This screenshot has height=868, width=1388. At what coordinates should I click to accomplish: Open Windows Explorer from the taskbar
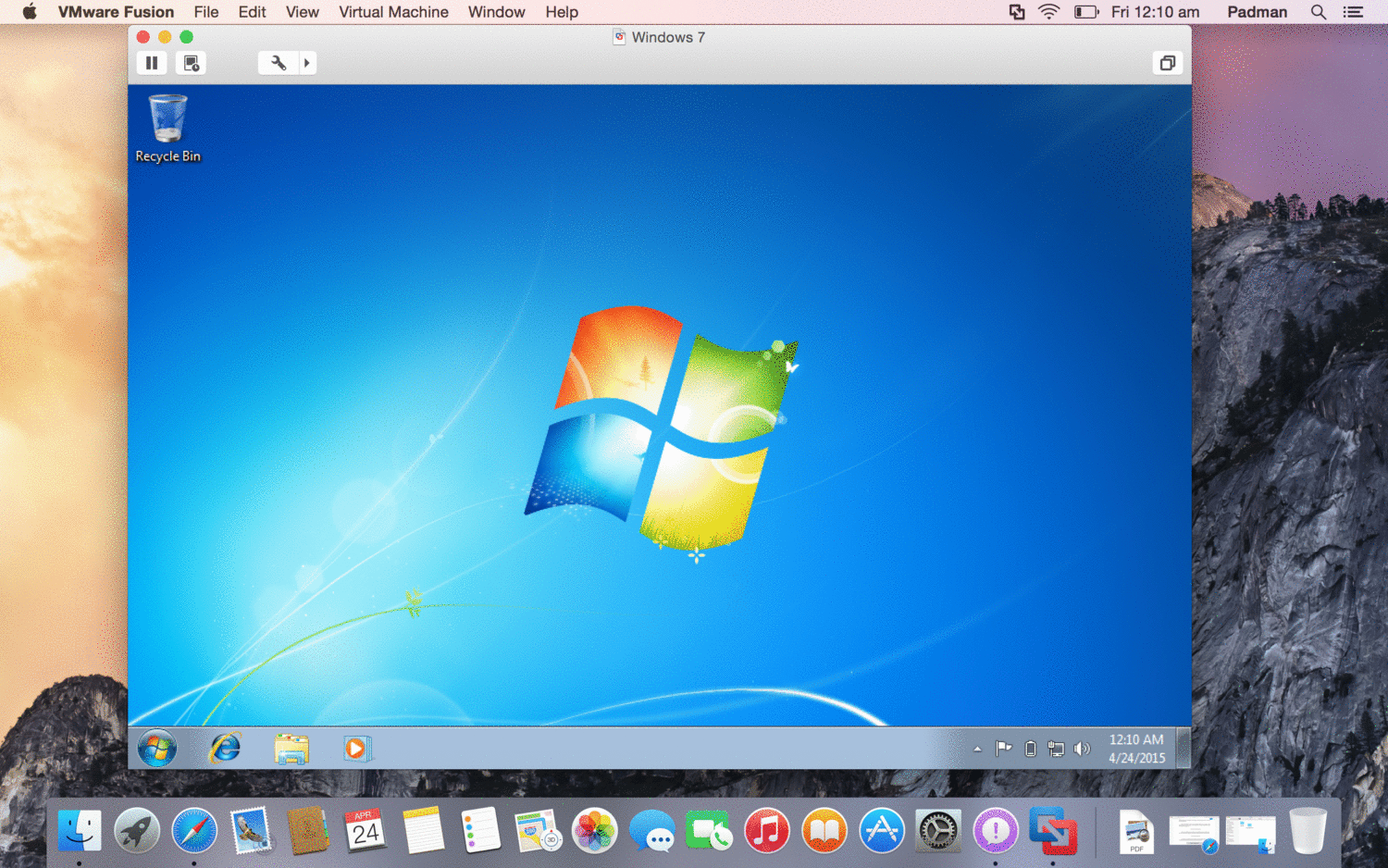tap(291, 749)
